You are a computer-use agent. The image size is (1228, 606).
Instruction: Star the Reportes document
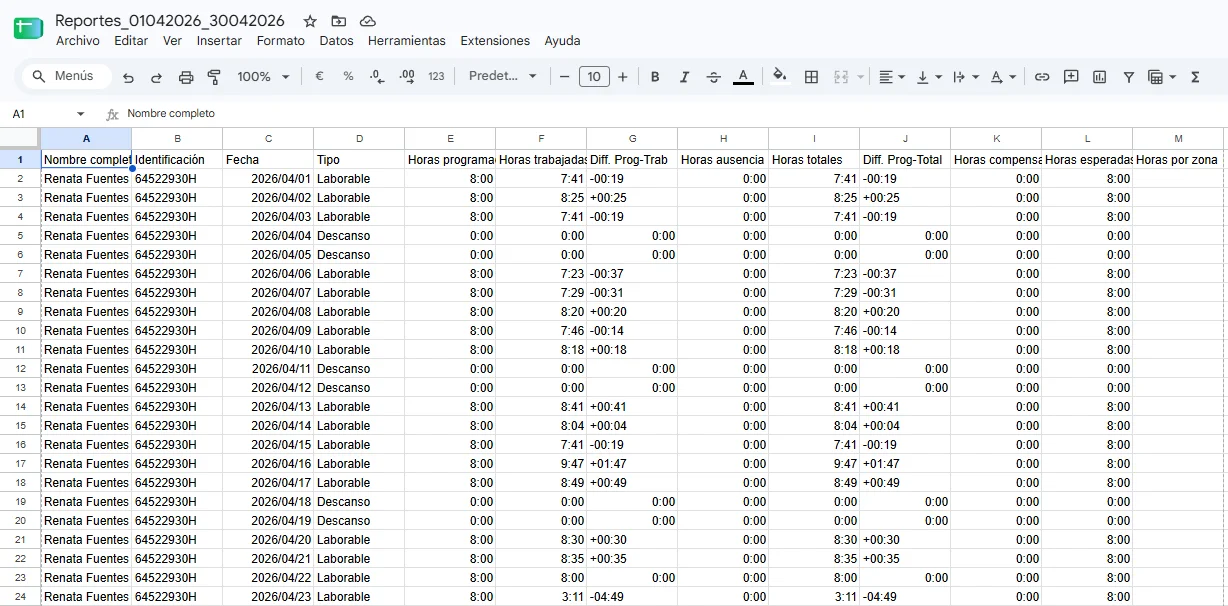pyautogui.click(x=310, y=21)
